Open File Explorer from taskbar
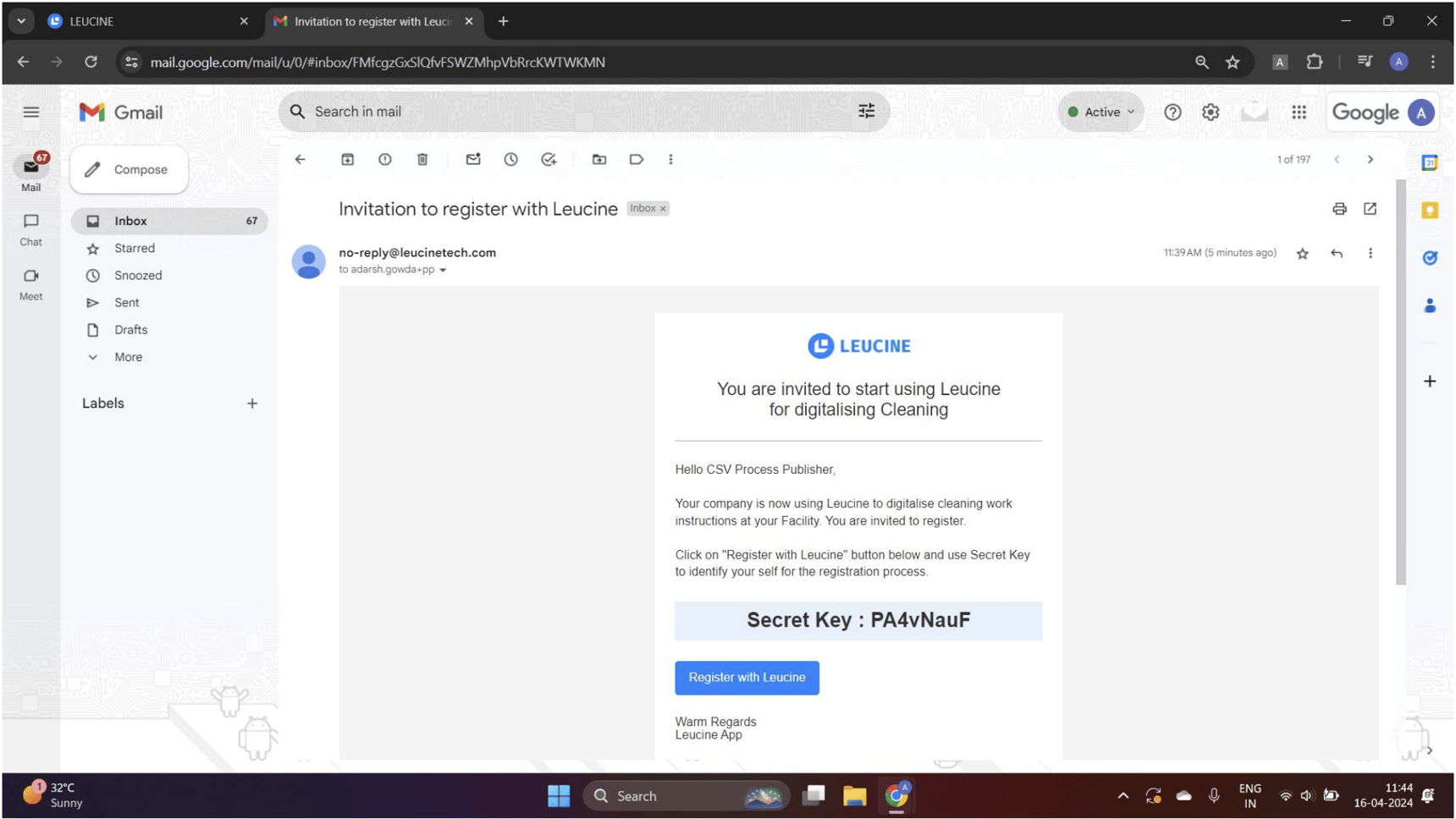This screenshot has height=819, width=1456. [x=854, y=796]
